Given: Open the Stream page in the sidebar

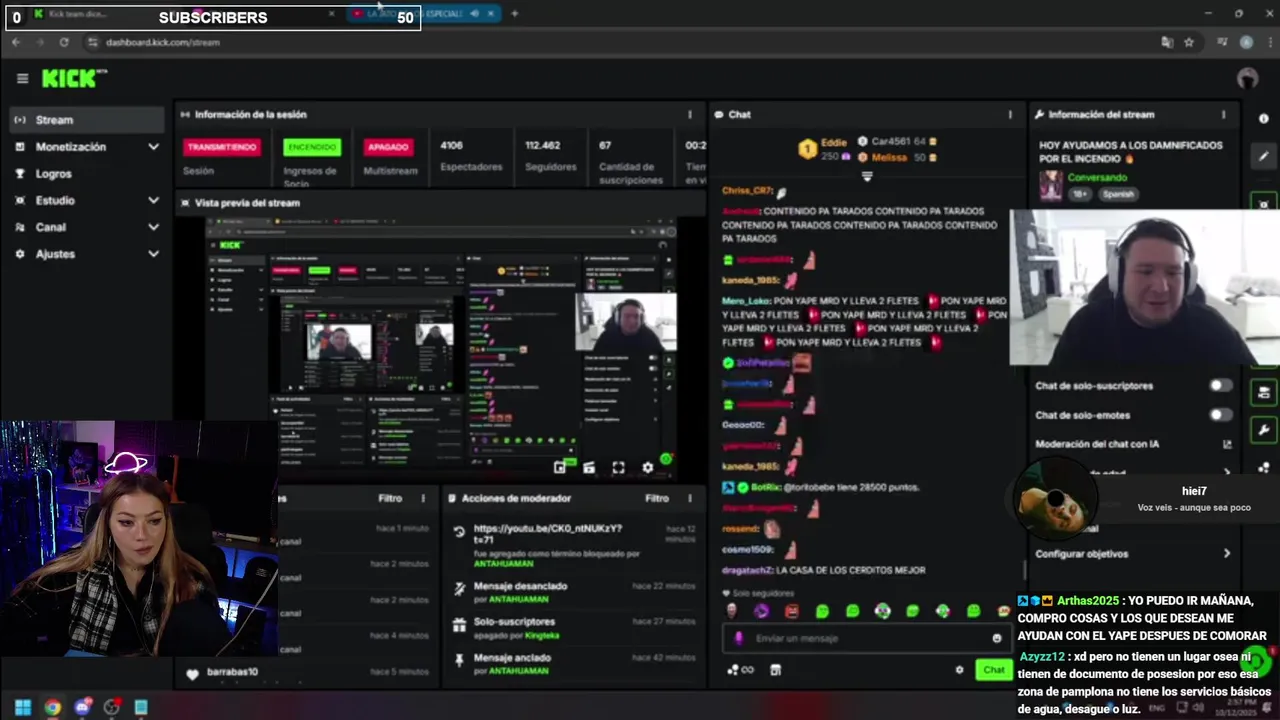Looking at the screenshot, I should 87,120.
